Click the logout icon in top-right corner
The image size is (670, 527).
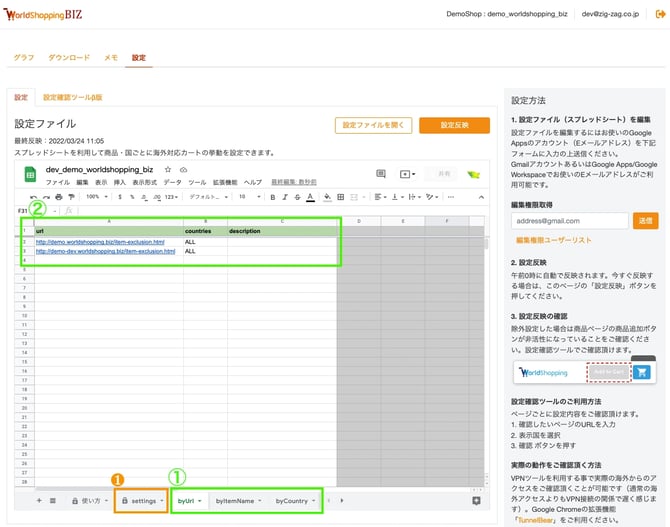(660, 14)
